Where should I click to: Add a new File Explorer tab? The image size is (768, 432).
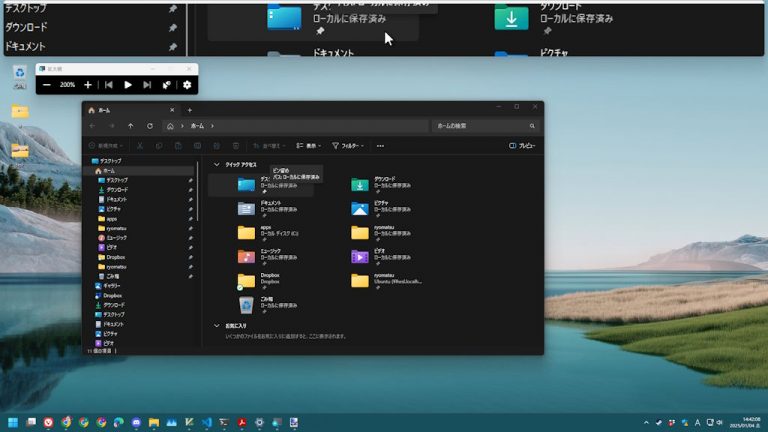pos(190,110)
